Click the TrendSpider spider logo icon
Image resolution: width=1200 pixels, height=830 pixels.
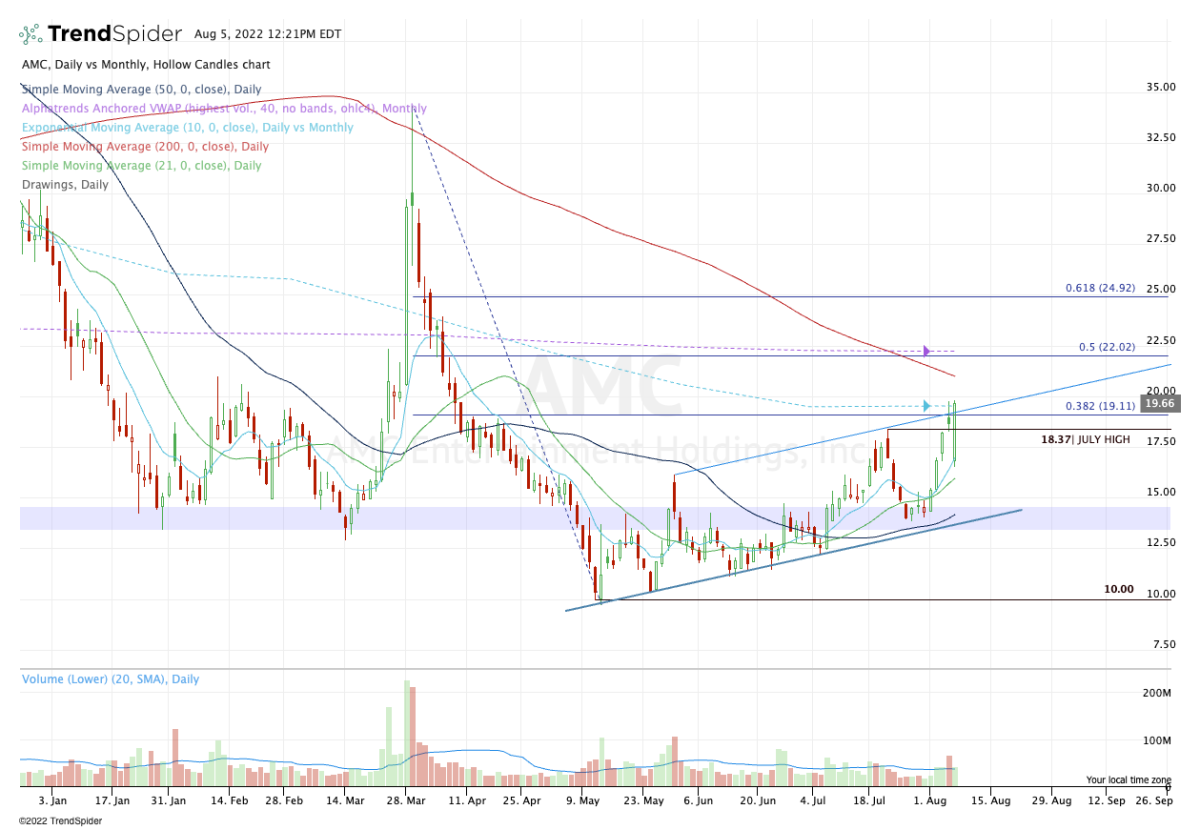click(x=30, y=34)
